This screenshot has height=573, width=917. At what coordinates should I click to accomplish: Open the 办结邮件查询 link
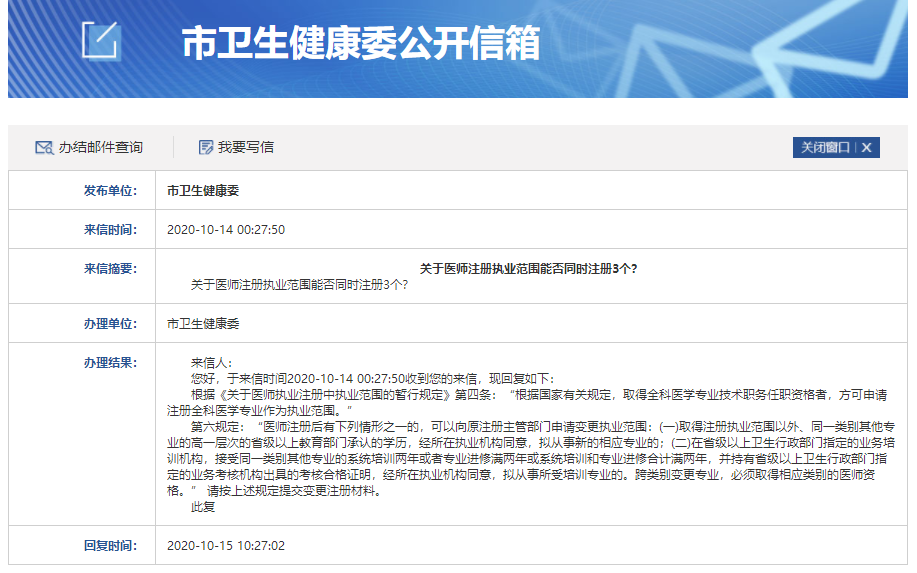tap(100, 147)
